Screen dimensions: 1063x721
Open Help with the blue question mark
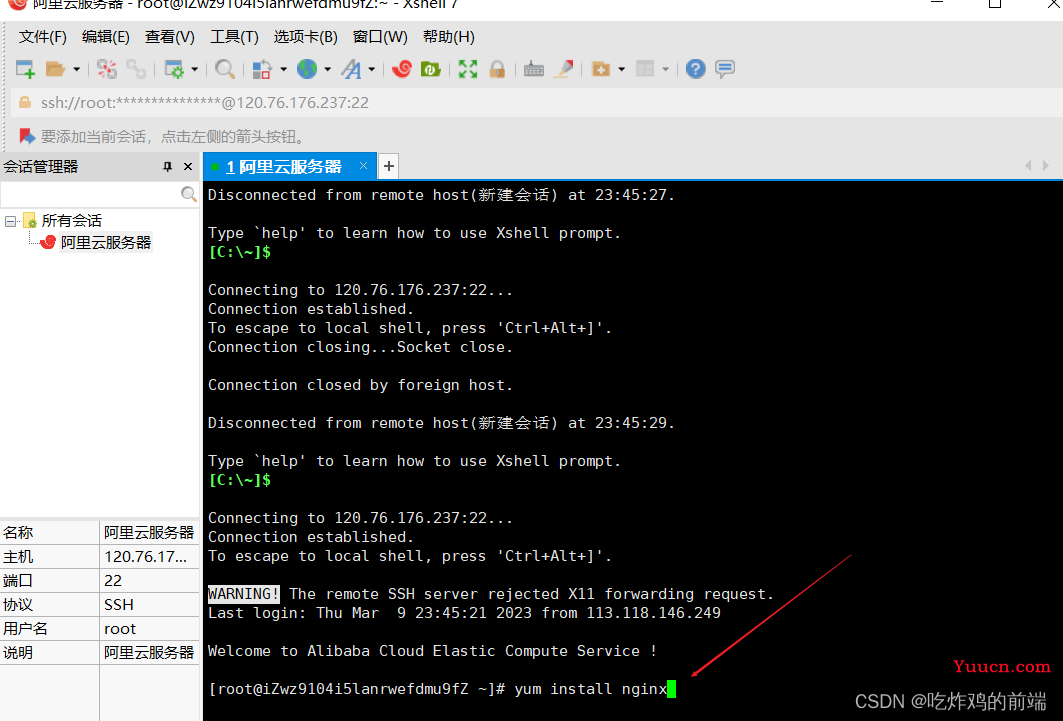point(696,68)
